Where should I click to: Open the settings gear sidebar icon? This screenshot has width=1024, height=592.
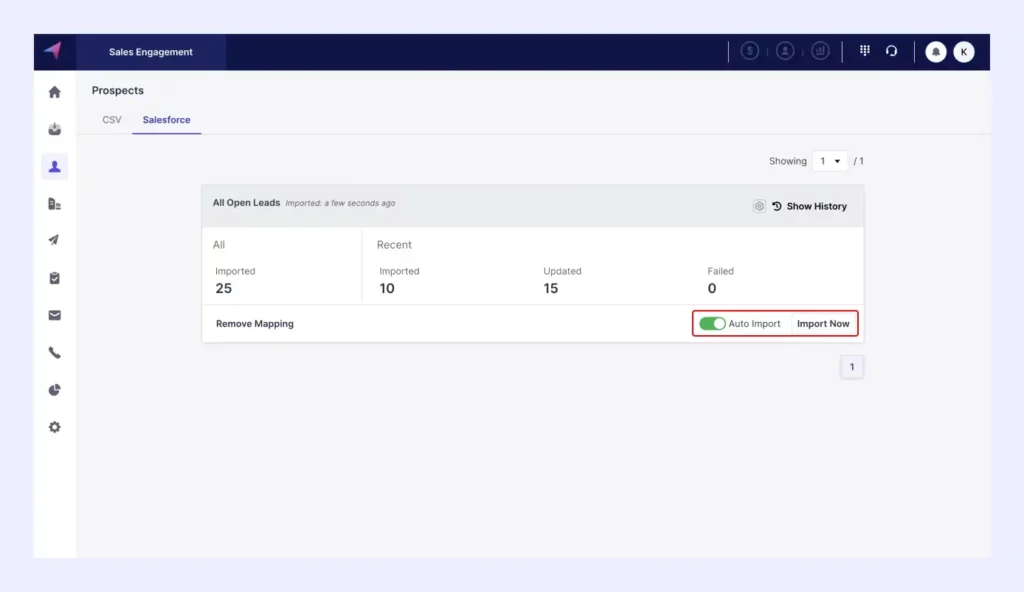pos(55,427)
